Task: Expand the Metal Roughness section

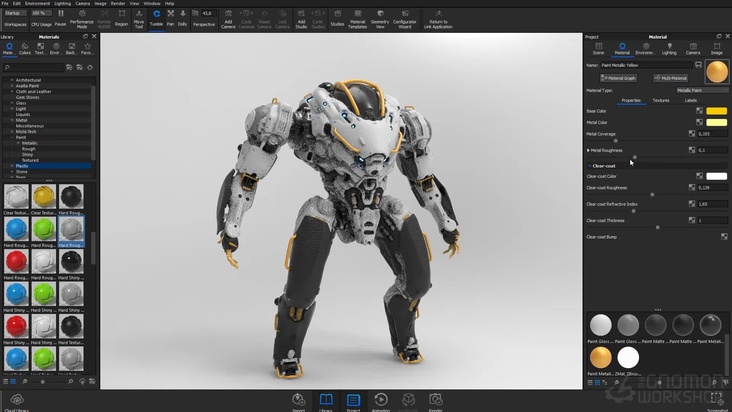Action: click(x=588, y=150)
